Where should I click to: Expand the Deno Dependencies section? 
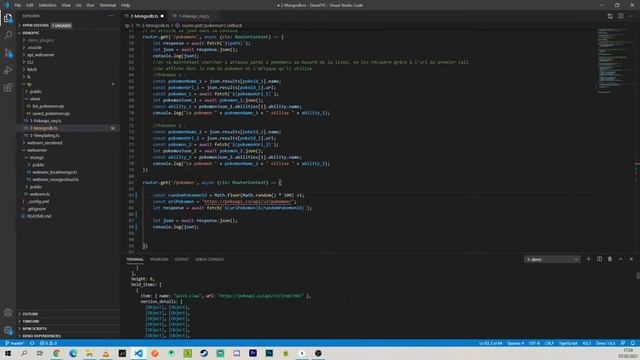(x=41, y=336)
